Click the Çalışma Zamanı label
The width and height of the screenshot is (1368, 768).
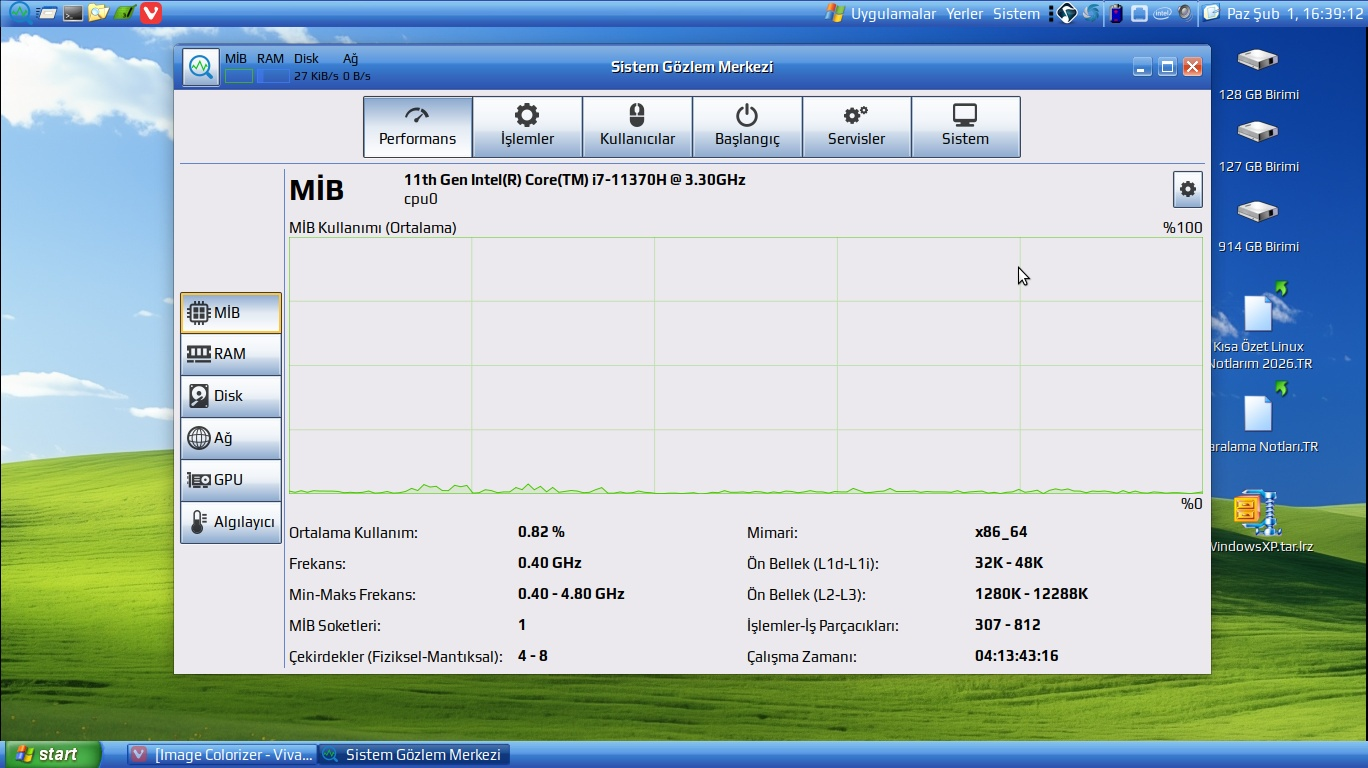pos(802,657)
